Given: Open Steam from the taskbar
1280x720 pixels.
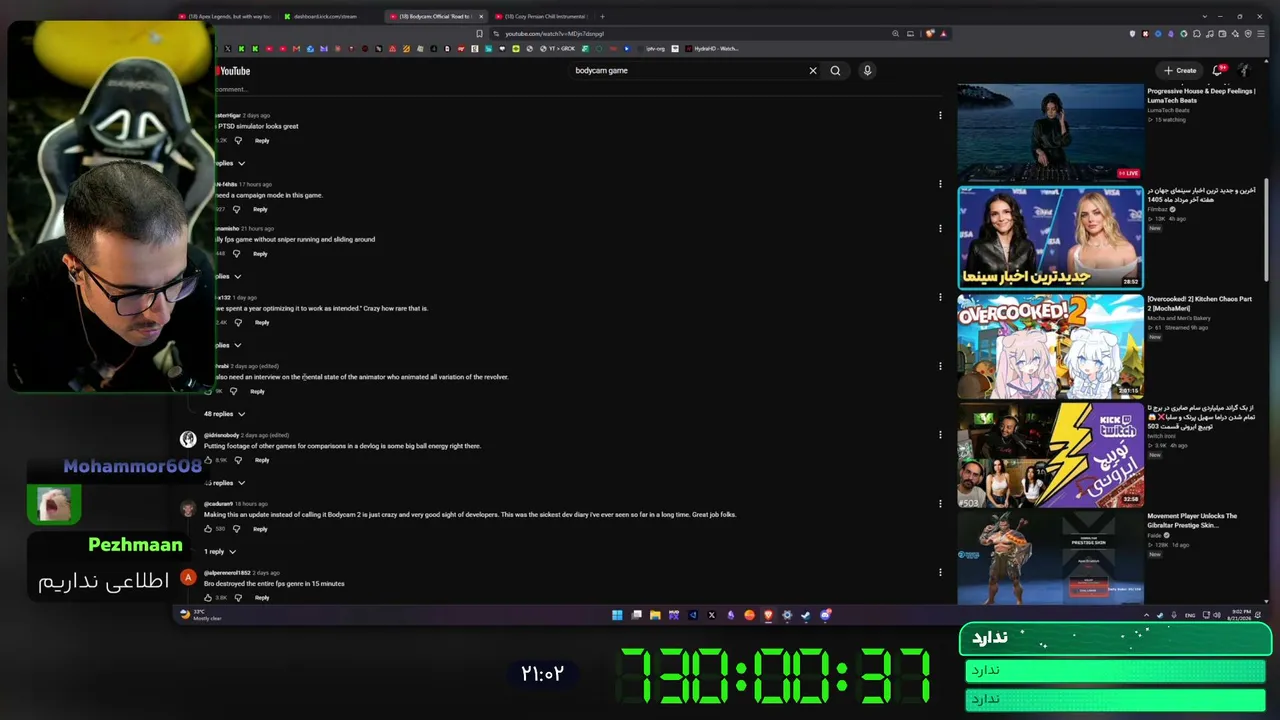Looking at the screenshot, I should [806, 615].
